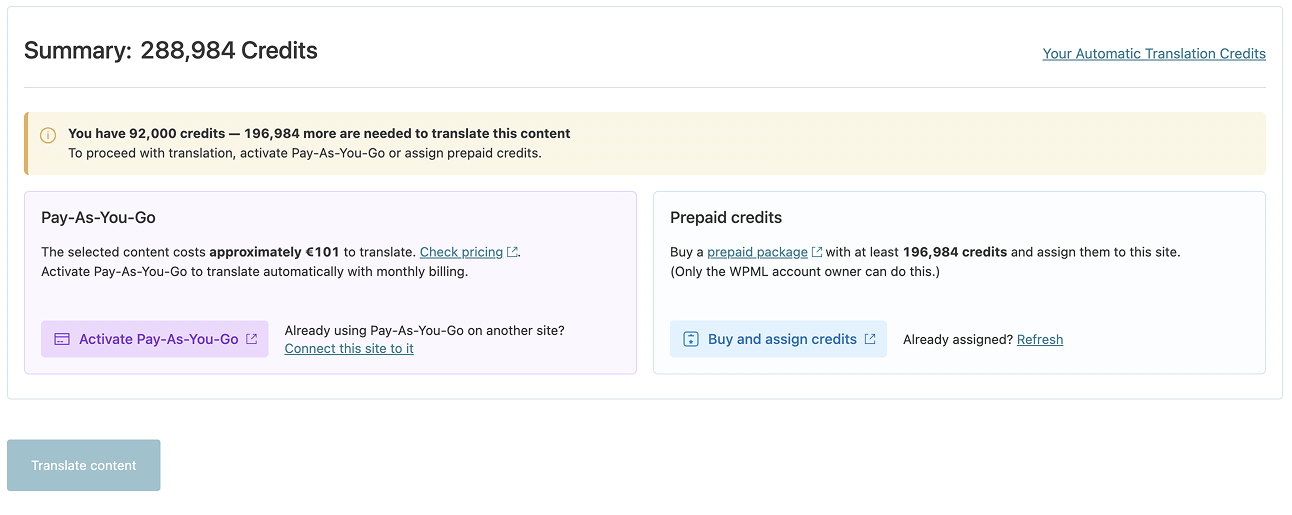Click external-link icon after prepaid package link
This screenshot has width=1292, height=515.
[x=817, y=252]
